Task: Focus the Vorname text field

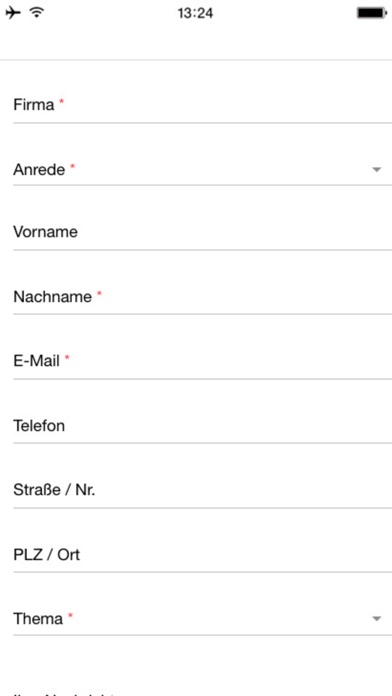Action: pyautogui.click(x=202, y=232)
